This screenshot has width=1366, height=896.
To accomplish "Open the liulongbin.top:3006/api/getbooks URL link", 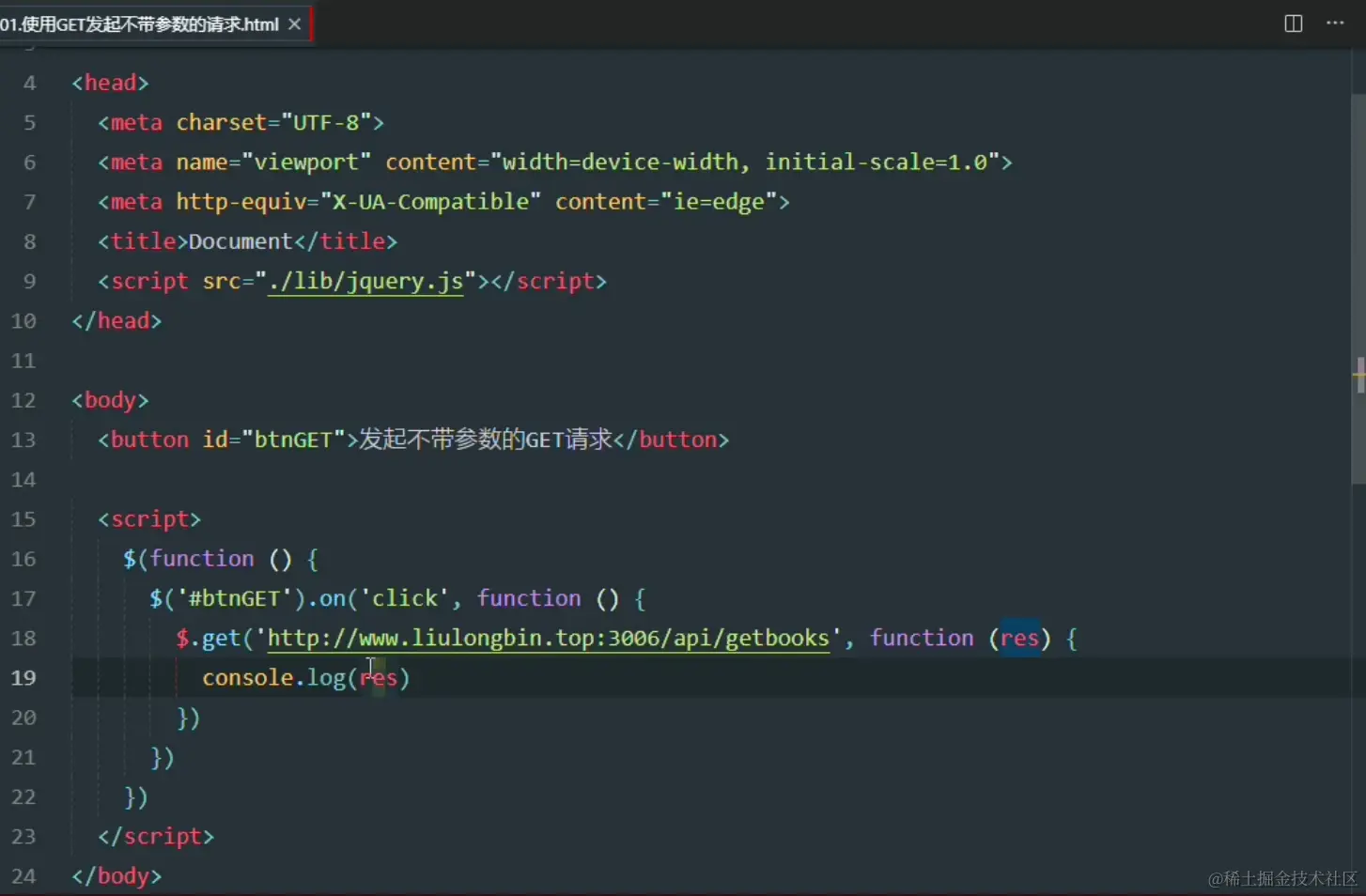I will pos(549,639).
